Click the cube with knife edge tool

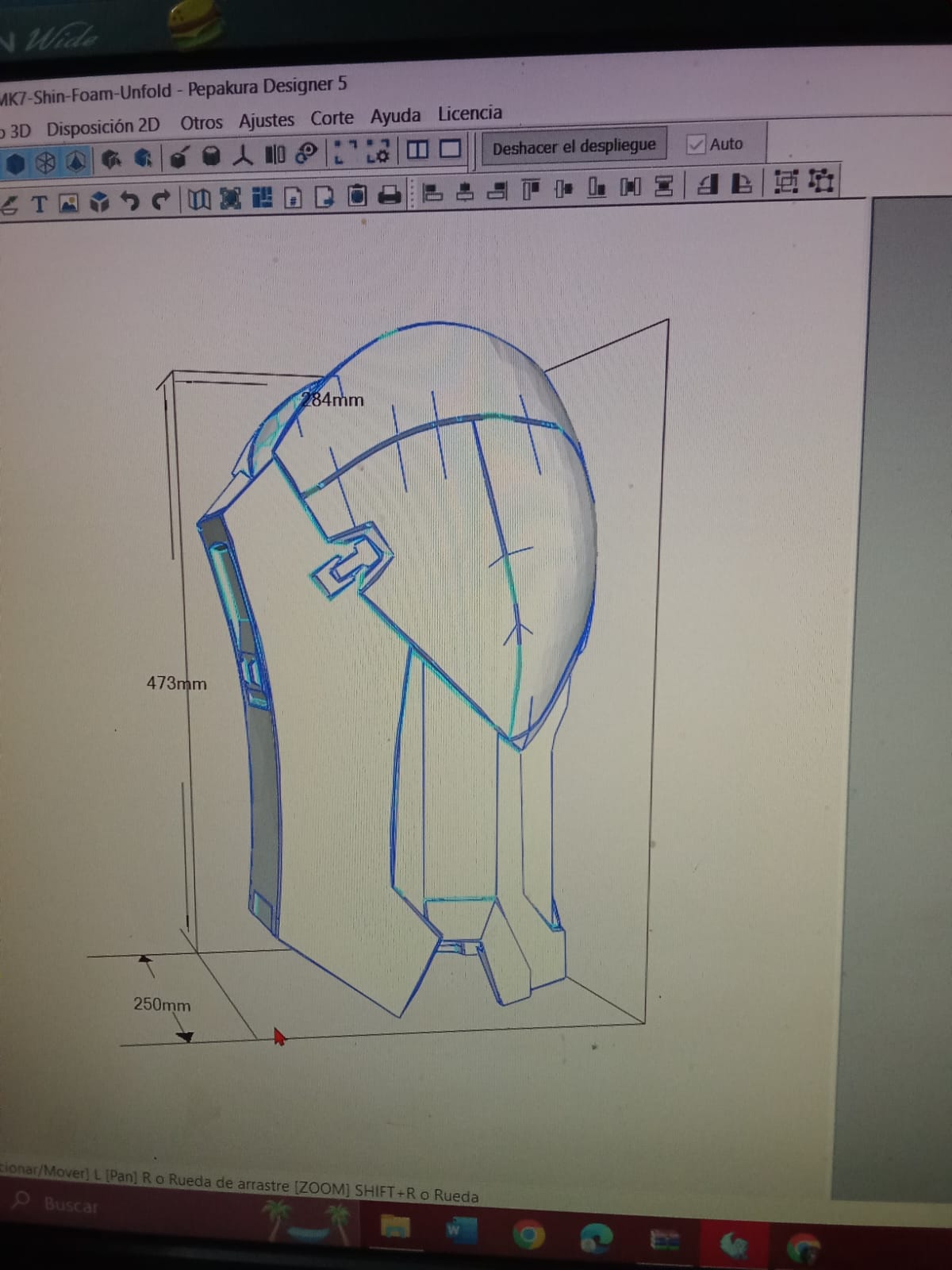(x=179, y=157)
